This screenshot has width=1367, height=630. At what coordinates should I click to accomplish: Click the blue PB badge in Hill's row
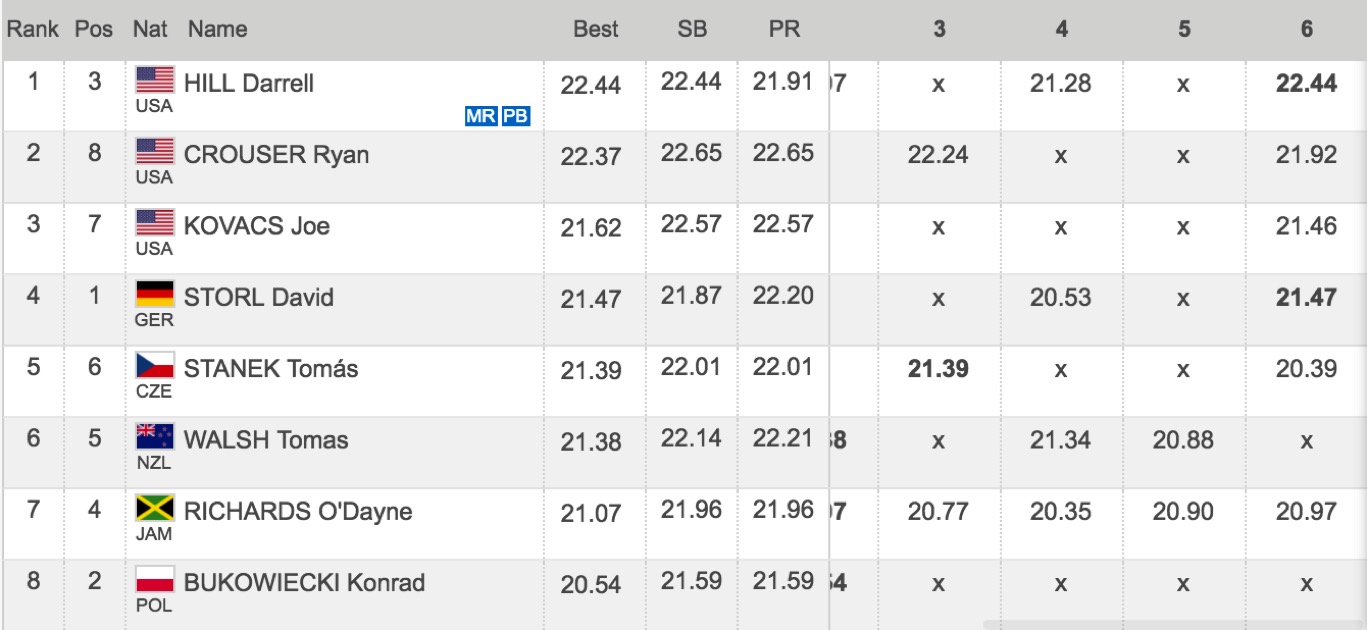coord(515,116)
